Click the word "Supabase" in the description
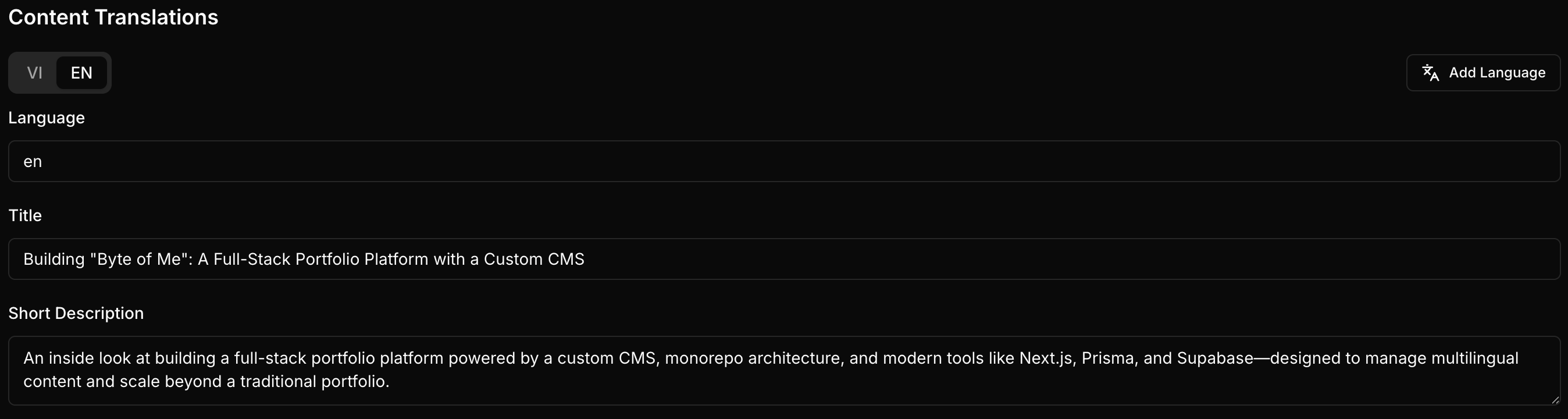The image size is (1568, 419). pos(1215,358)
